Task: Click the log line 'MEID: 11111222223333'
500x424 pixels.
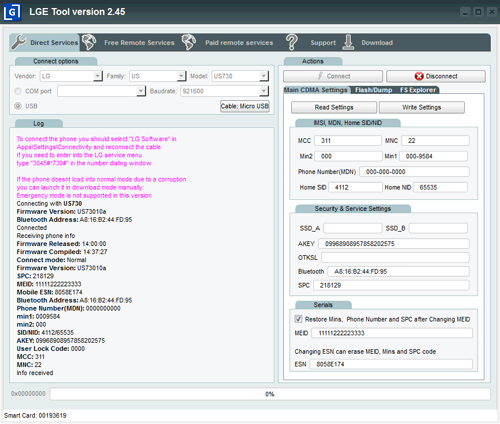Action: 49,284
